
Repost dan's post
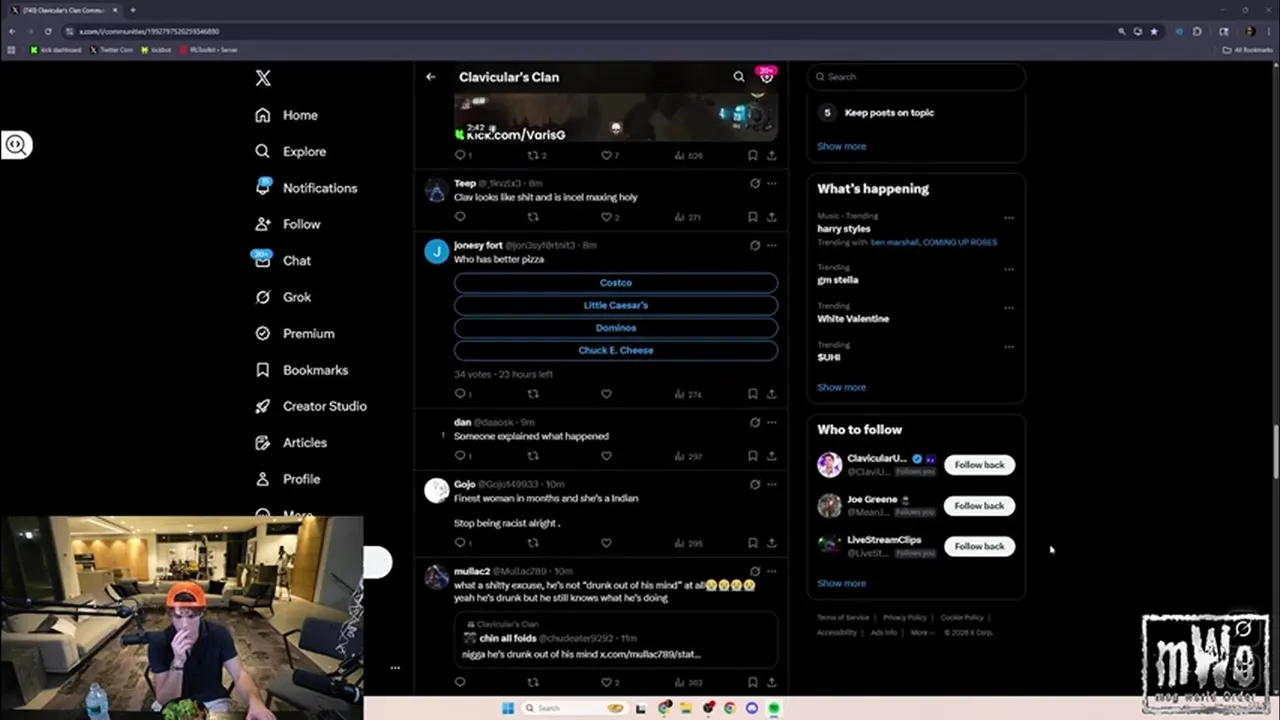[533, 456]
